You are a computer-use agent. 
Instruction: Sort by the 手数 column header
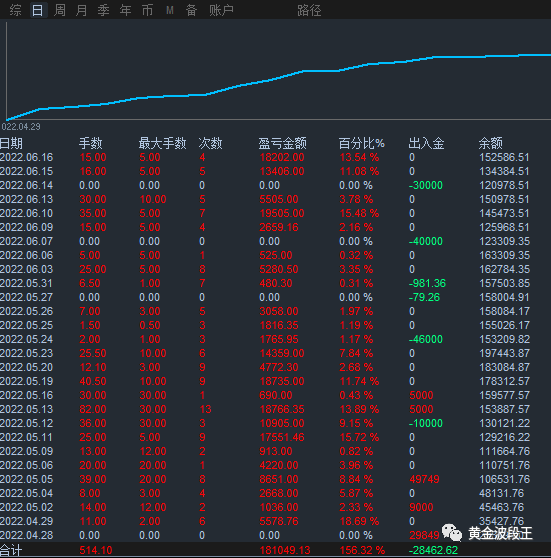pos(90,143)
